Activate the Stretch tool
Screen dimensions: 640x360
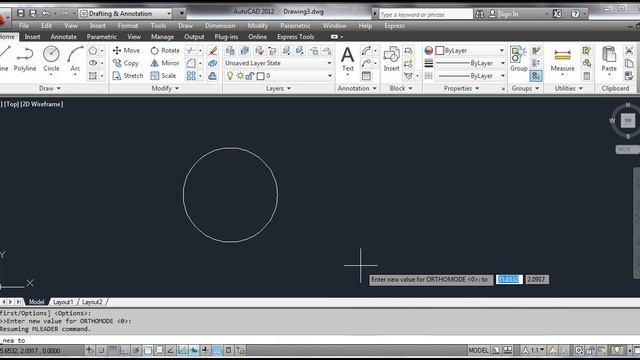(128, 76)
